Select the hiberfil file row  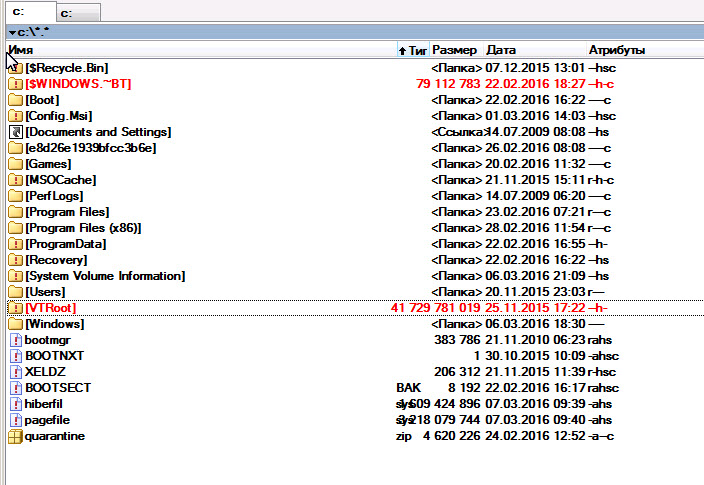46,404
